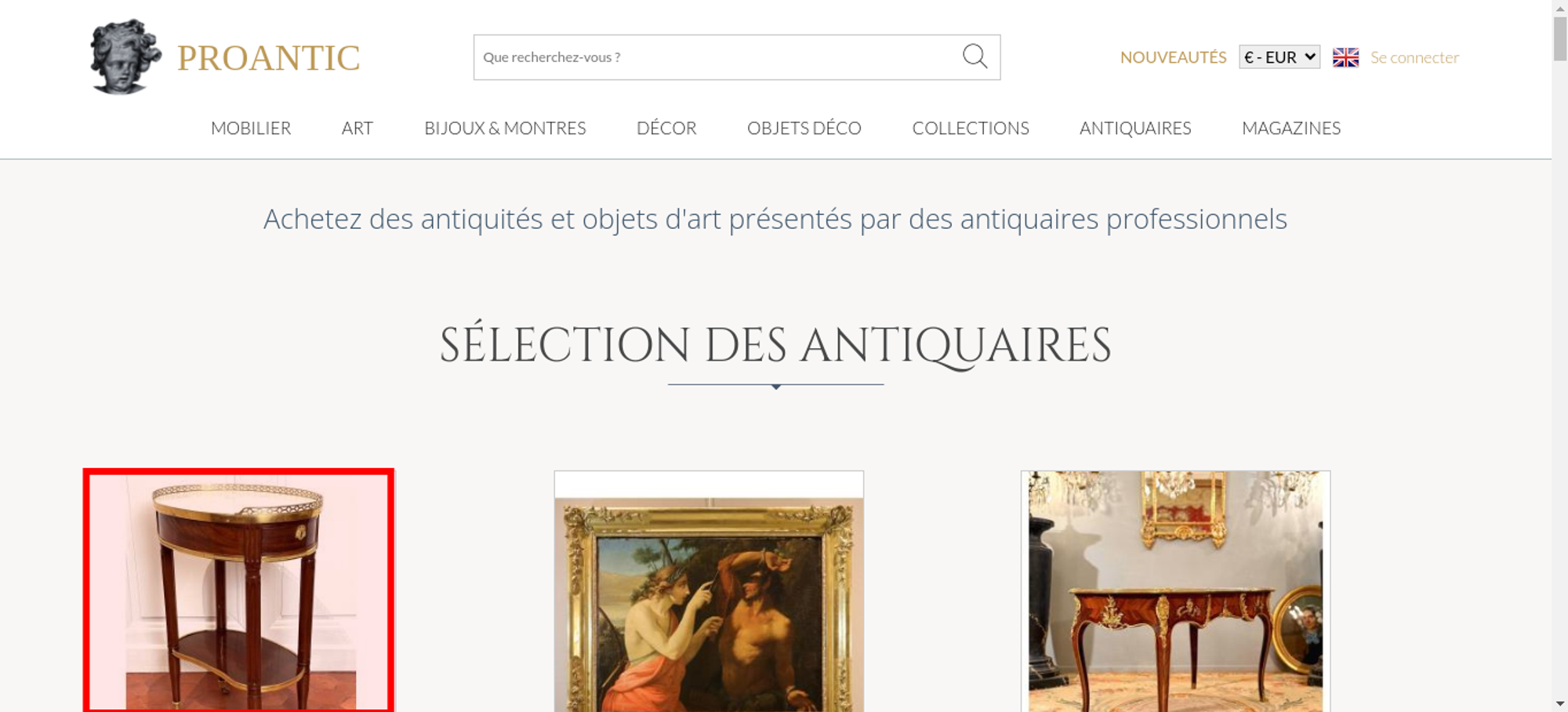Image resolution: width=1568 pixels, height=712 pixels.
Task: Open the MOBILIER menu
Action: point(251,128)
